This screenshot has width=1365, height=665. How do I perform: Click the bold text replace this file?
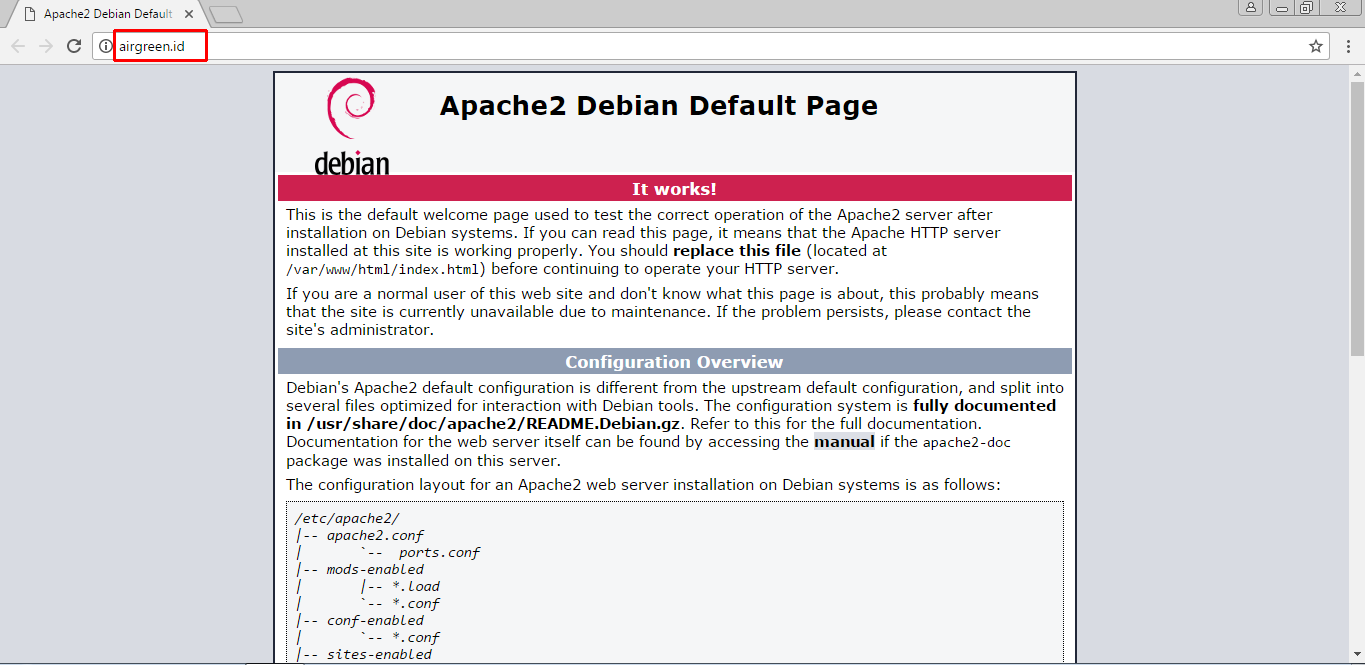737,251
